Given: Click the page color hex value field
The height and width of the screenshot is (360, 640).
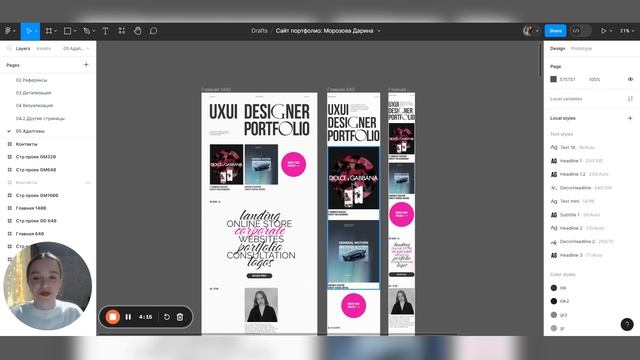Looking at the screenshot, I should pyautogui.click(x=568, y=80).
